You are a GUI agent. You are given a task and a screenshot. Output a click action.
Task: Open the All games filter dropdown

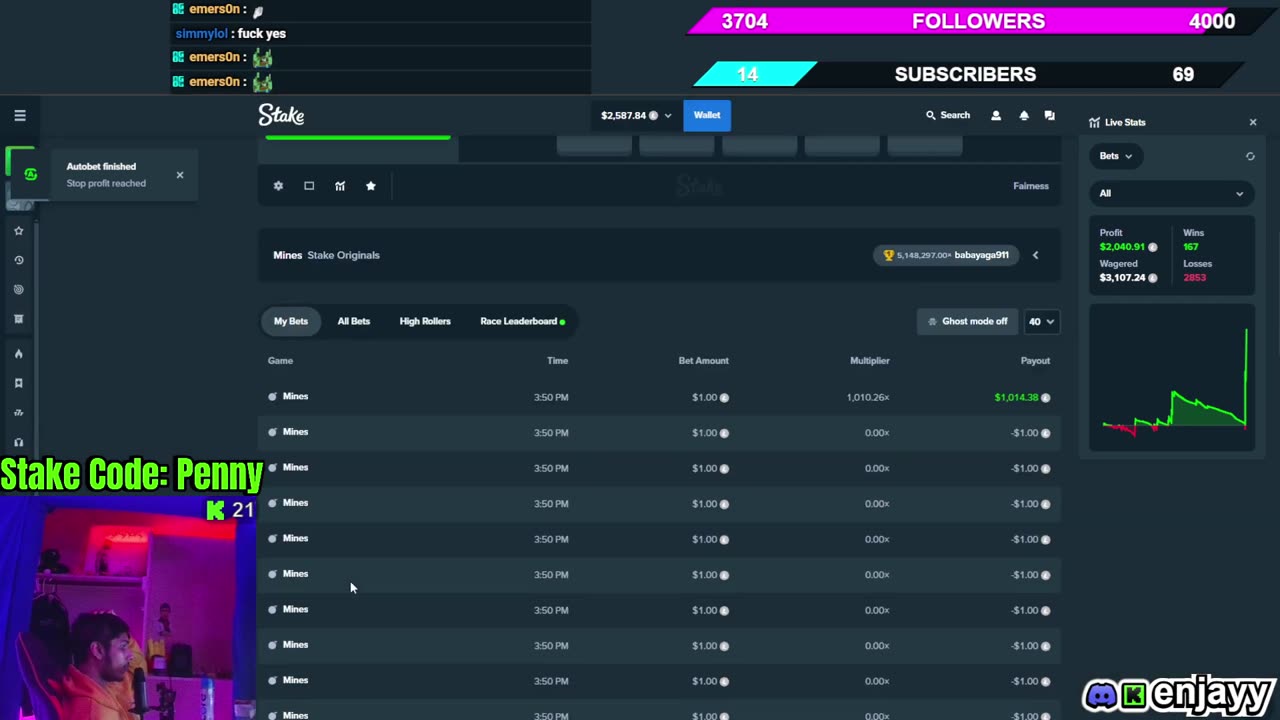pyautogui.click(x=1171, y=193)
